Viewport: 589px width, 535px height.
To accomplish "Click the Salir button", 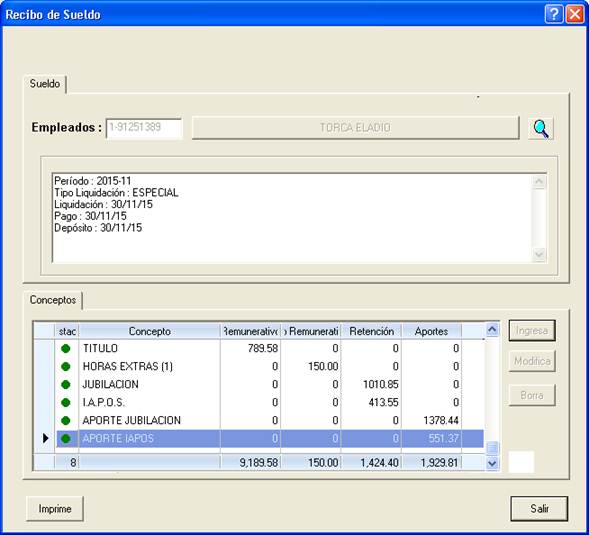I will 539,509.
